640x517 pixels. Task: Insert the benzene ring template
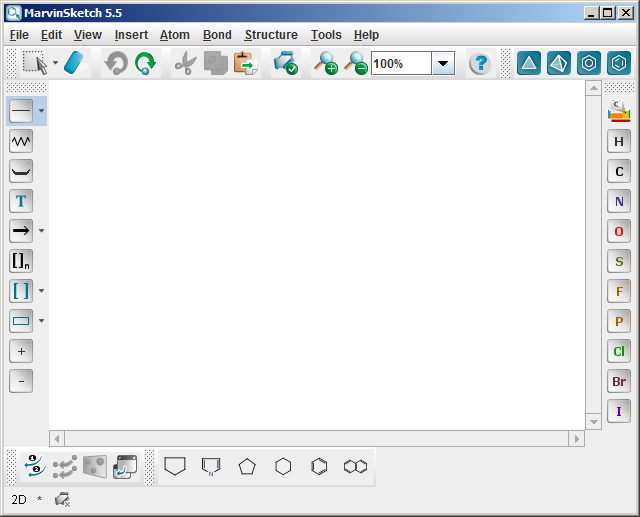319,466
